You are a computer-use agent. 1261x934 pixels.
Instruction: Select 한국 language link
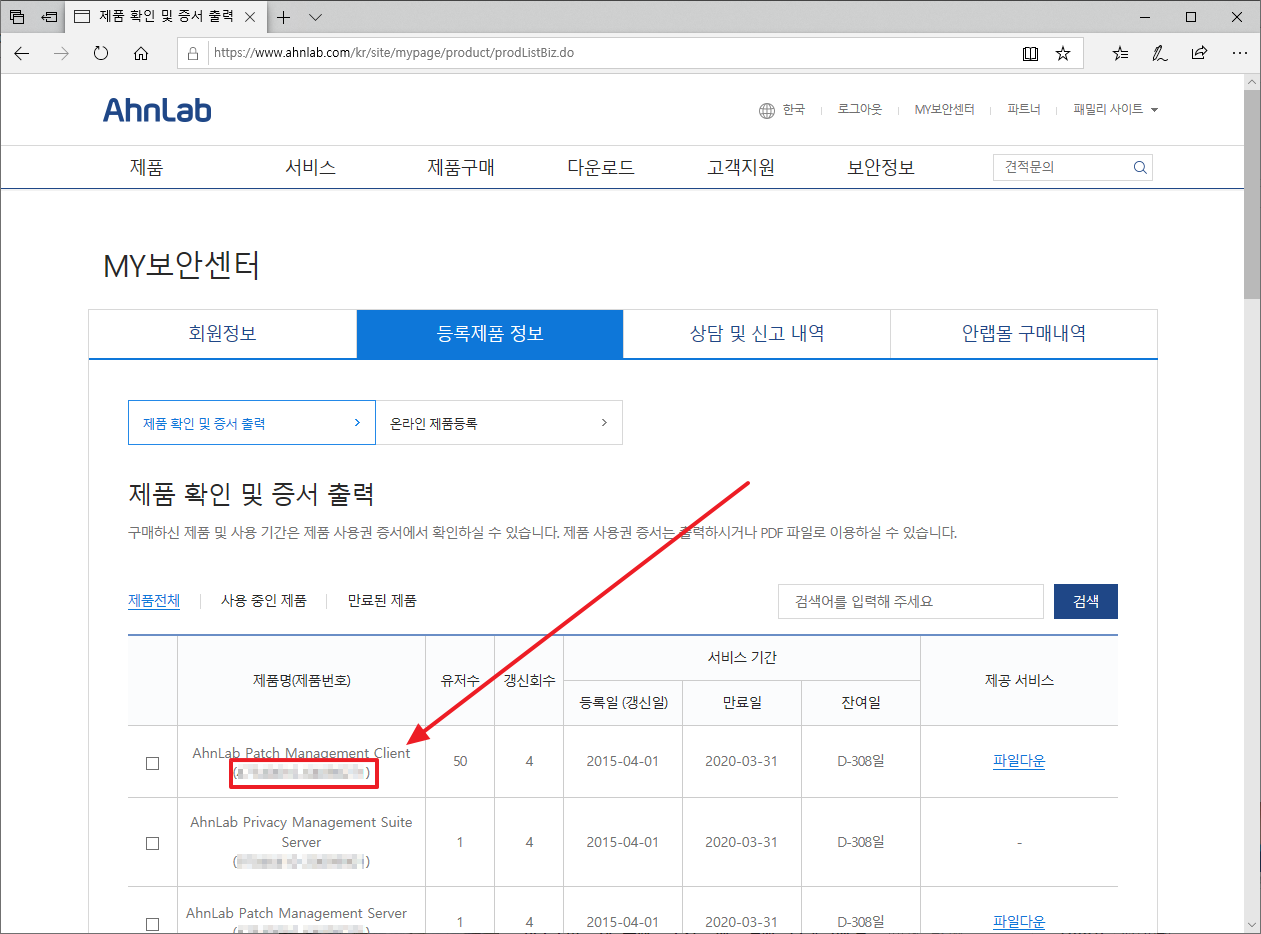(x=794, y=110)
